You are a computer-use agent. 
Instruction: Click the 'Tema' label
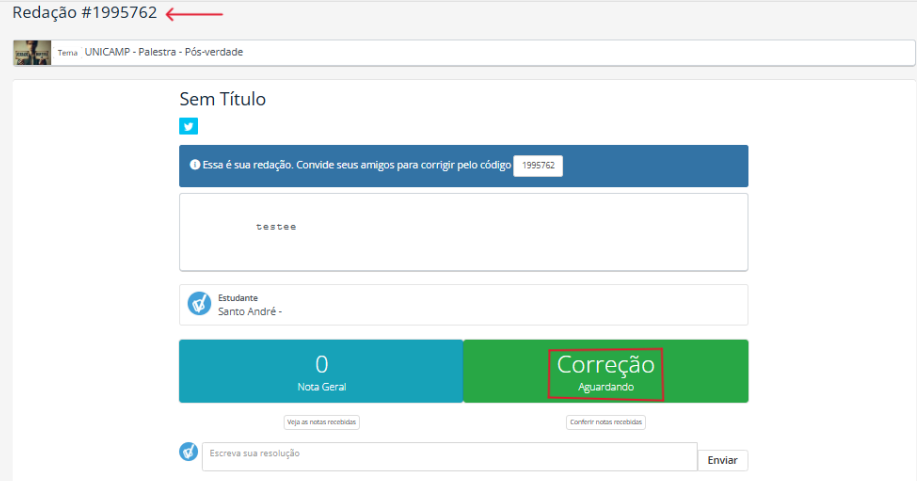pyautogui.click(x=67, y=53)
